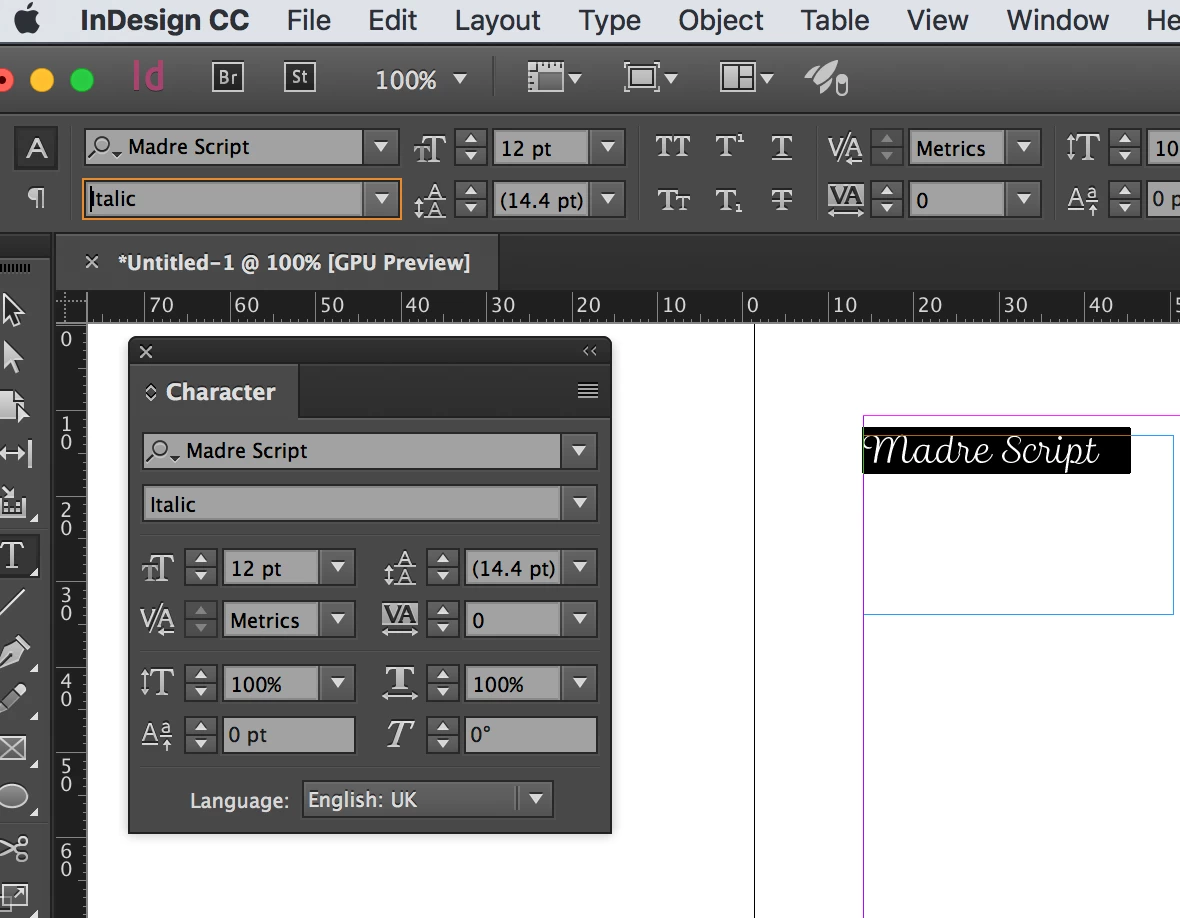Adjust Character panel tracking stepper

coord(442,619)
